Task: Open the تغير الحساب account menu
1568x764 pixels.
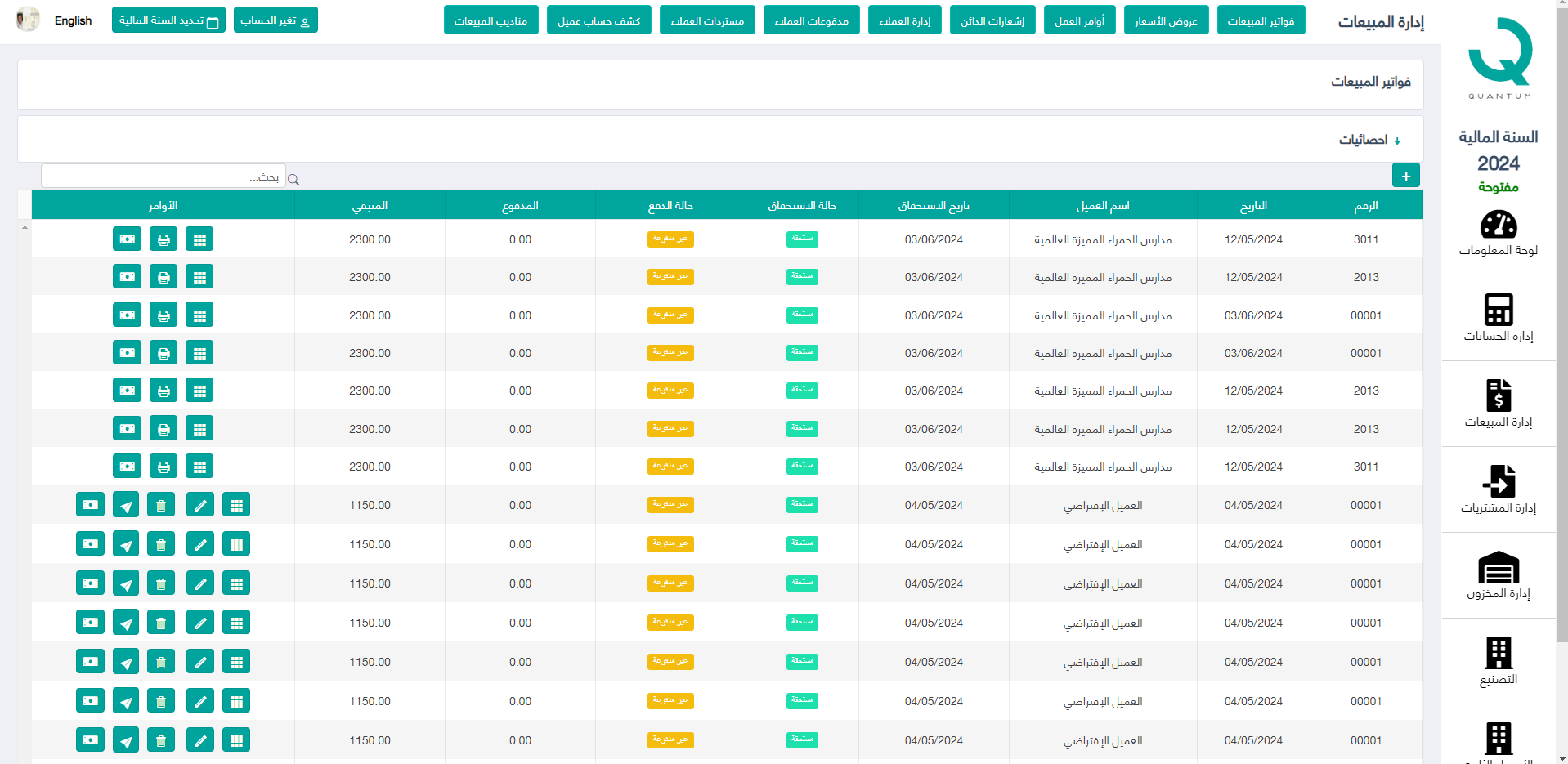Action: point(276,20)
